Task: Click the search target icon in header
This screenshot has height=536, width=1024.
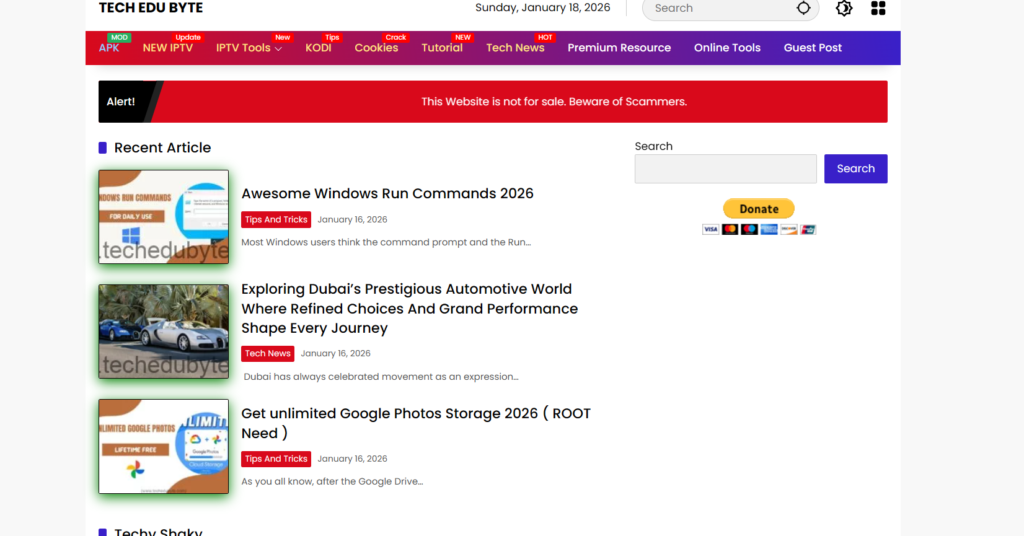Action: [803, 8]
